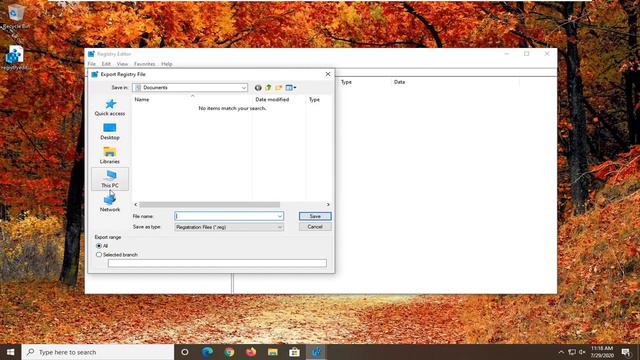Open the View menu in Registry Editor
The height and width of the screenshot is (360, 640).
pyautogui.click(x=122, y=64)
